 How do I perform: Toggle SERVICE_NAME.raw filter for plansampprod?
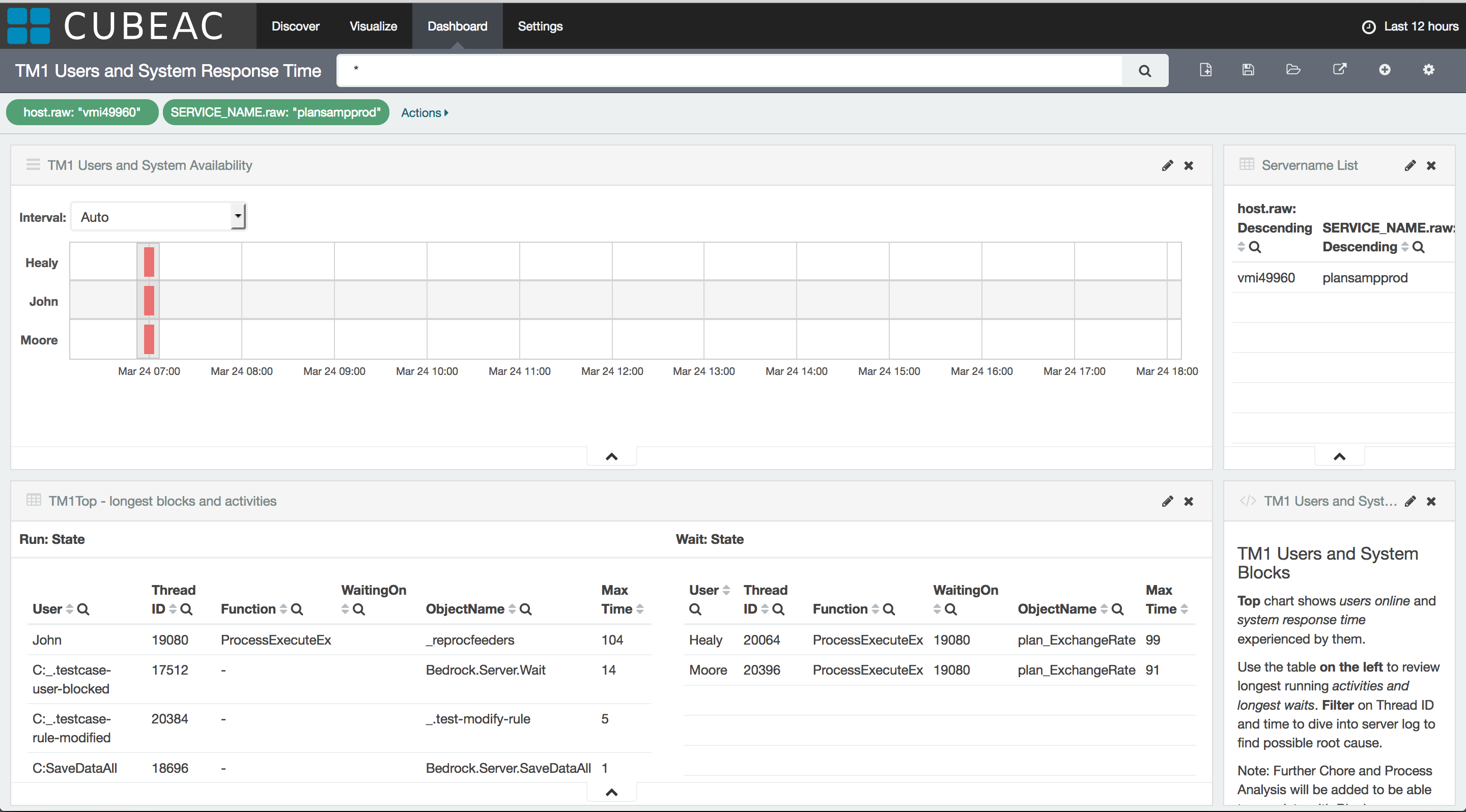(276, 112)
